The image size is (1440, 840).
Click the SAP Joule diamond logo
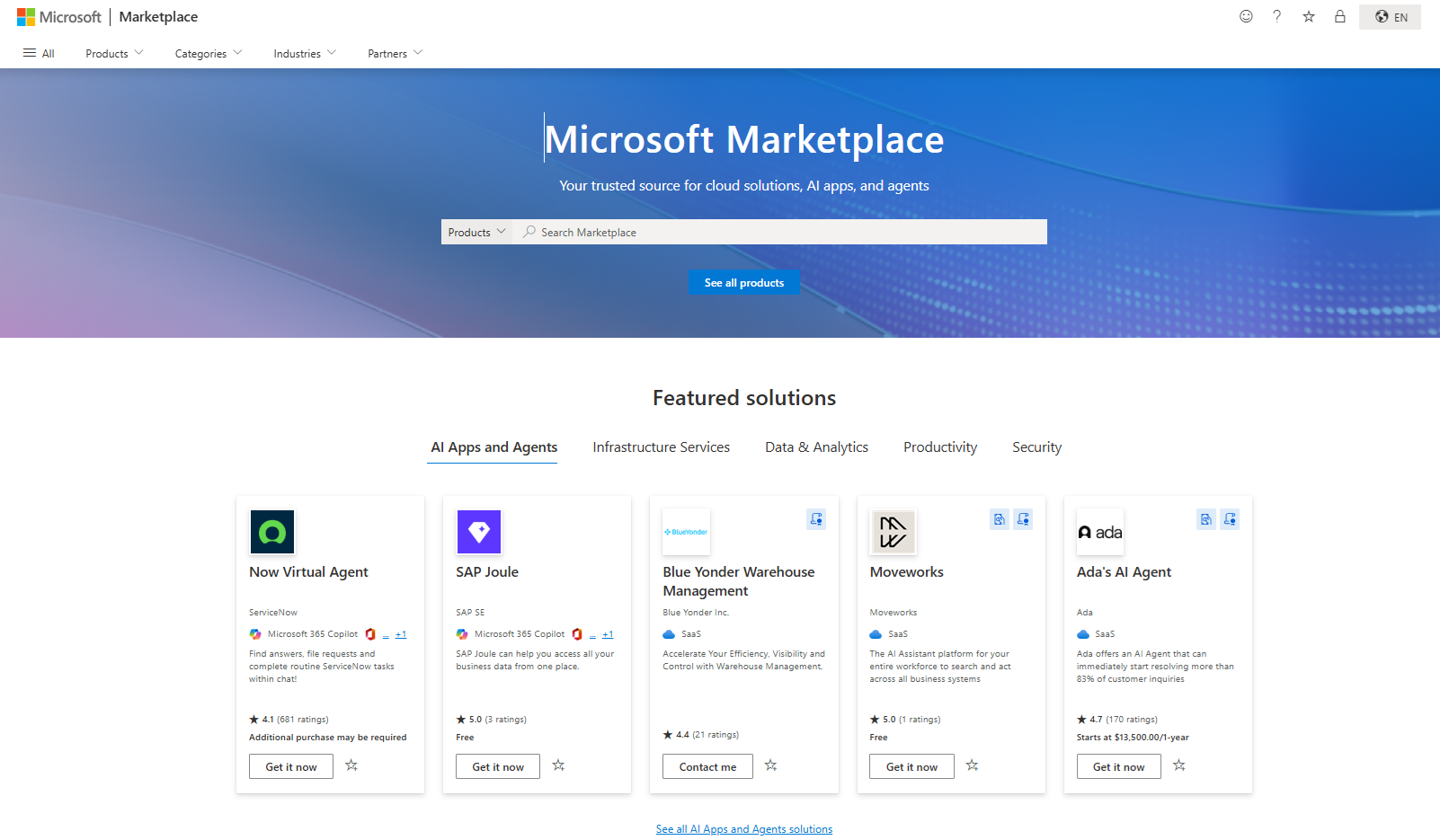pyautogui.click(x=479, y=532)
